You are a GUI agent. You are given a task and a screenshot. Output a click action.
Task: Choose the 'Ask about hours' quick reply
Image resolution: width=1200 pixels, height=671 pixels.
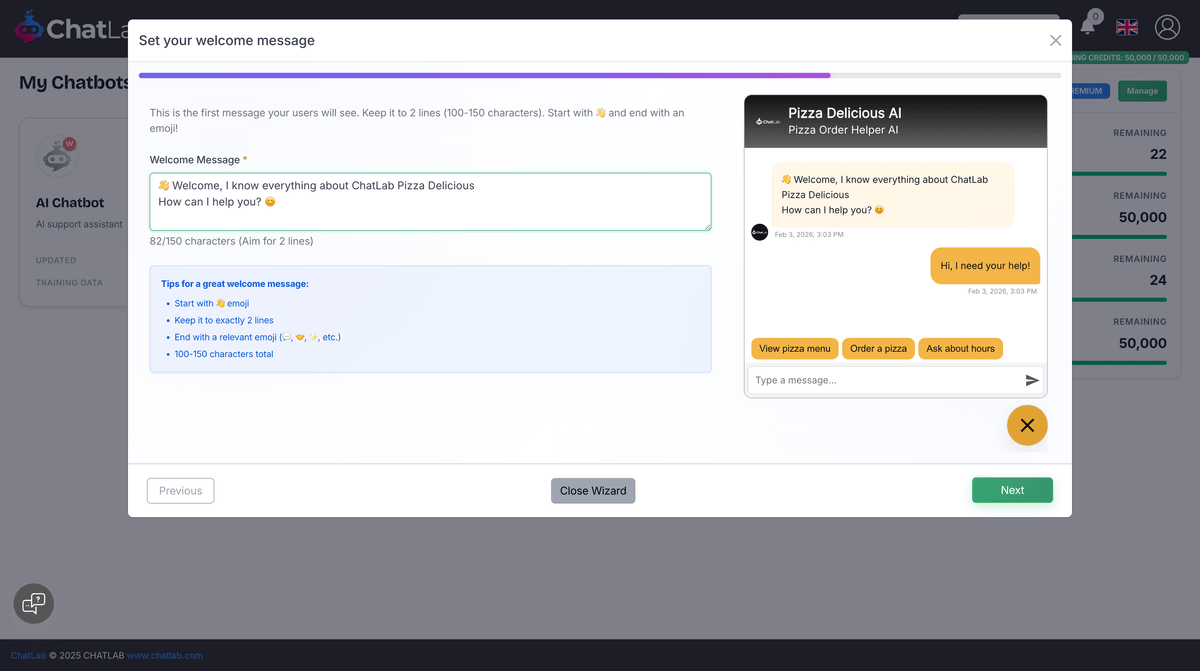click(960, 349)
